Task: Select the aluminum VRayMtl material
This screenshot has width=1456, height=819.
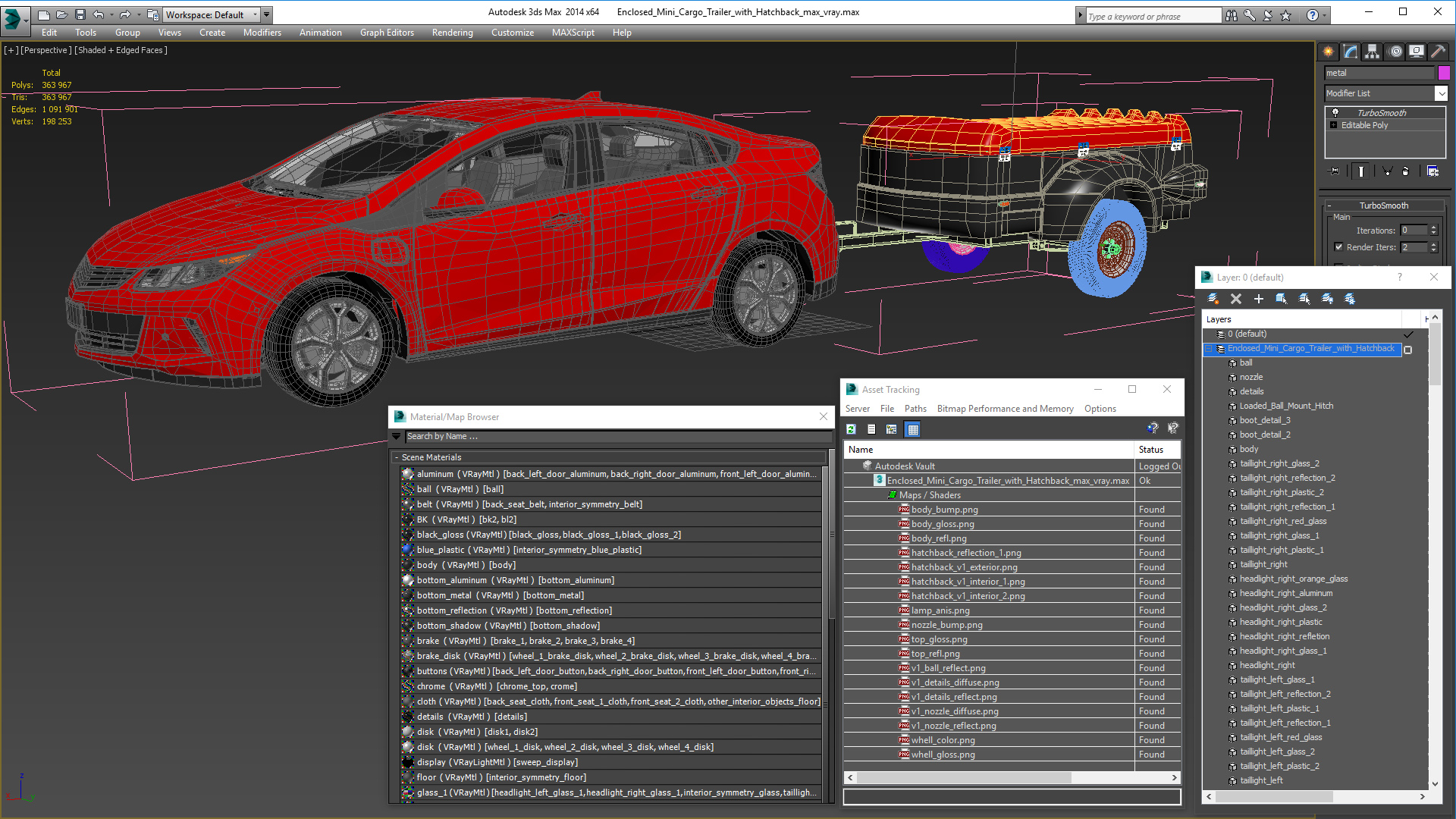Action: tap(611, 474)
